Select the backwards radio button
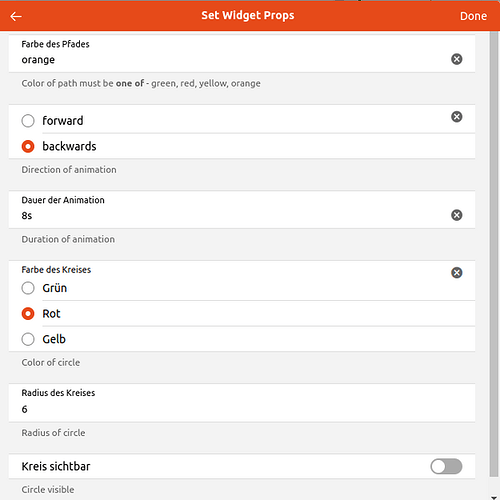Screen dimensions: 500x500 [28, 146]
